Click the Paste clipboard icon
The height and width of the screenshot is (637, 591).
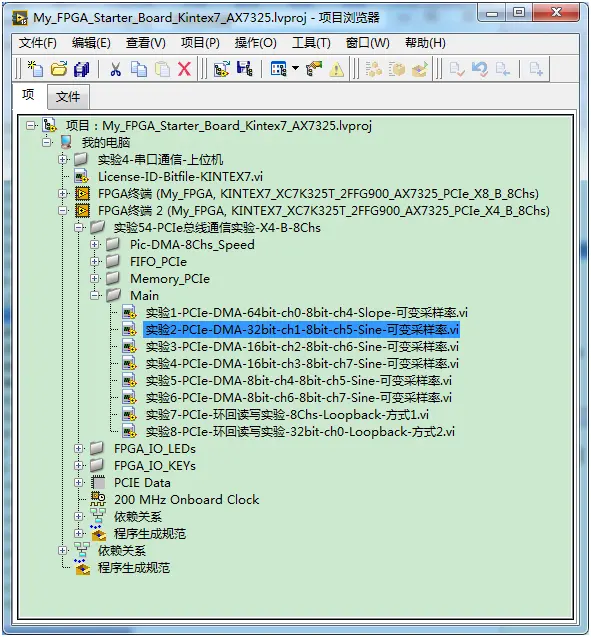(x=162, y=69)
